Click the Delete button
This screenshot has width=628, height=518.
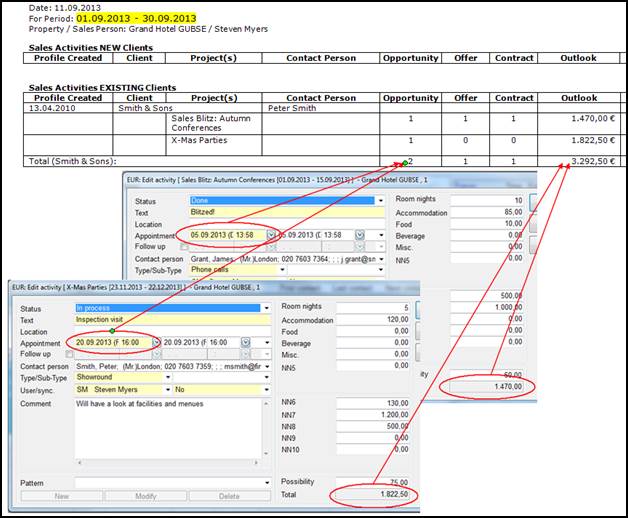pyautogui.click(x=229, y=496)
